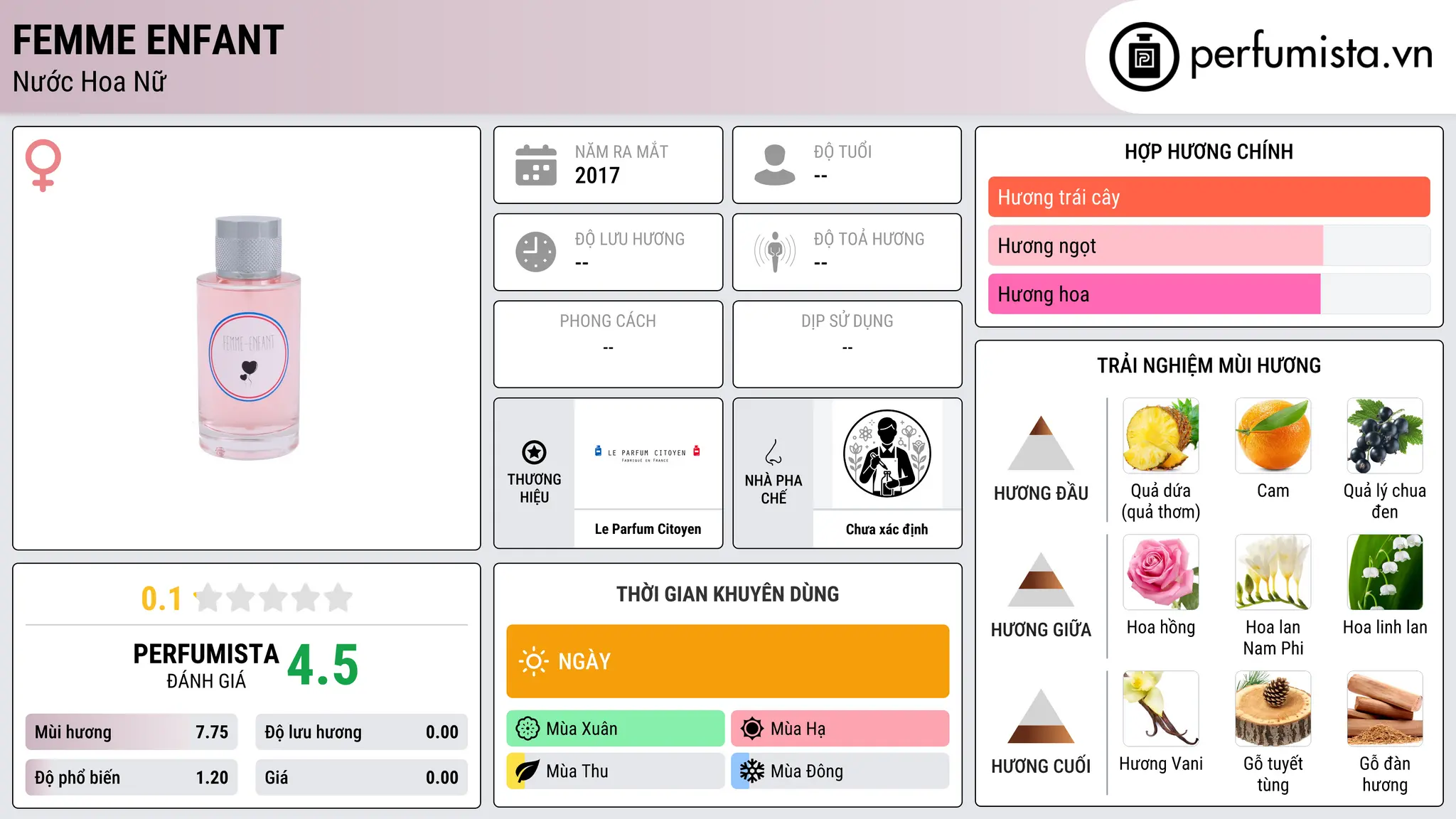Select the Hương trái cây accord bar
Image resolution: width=1456 pixels, height=819 pixels.
(x=1209, y=197)
